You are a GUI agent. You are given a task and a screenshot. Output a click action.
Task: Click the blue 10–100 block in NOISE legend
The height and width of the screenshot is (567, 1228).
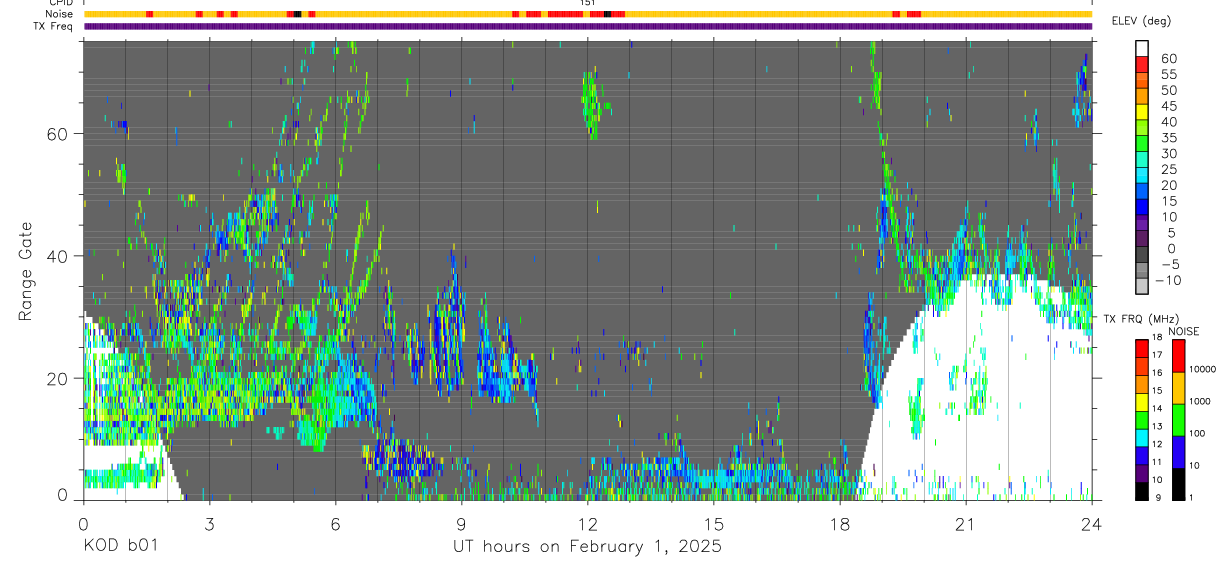pyautogui.click(x=1179, y=452)
